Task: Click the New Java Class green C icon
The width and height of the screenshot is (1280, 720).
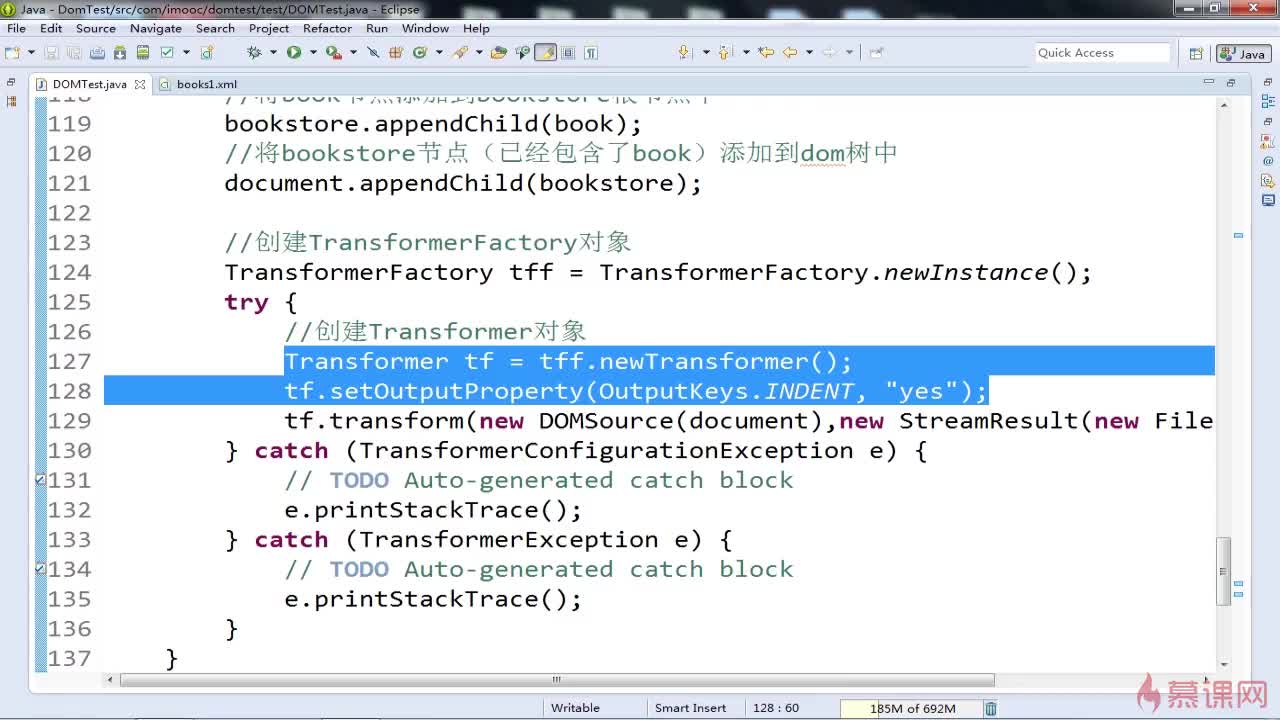Action: pyautogui.click(x=419, y=52)
